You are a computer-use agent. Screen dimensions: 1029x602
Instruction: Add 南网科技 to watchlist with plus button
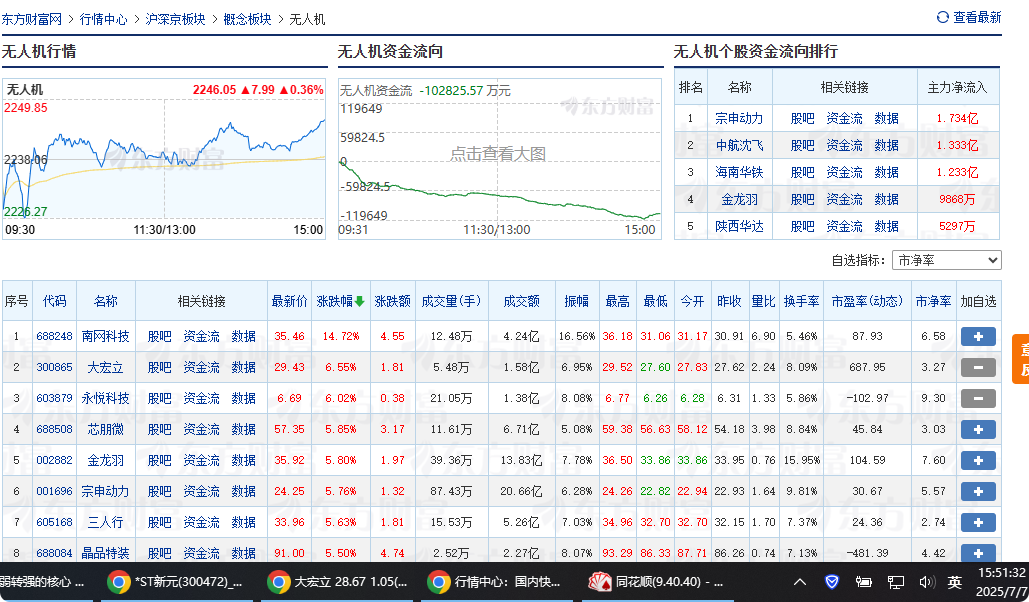(x=978, y=336)
